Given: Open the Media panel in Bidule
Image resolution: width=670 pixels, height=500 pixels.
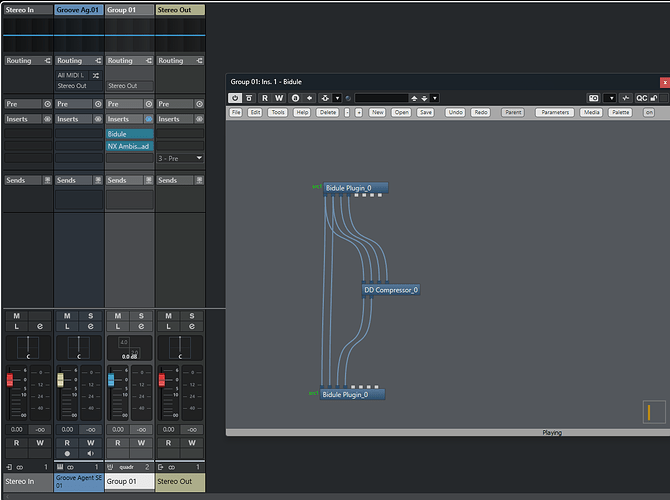Looking at the screenshot, I should click(591, 112).
